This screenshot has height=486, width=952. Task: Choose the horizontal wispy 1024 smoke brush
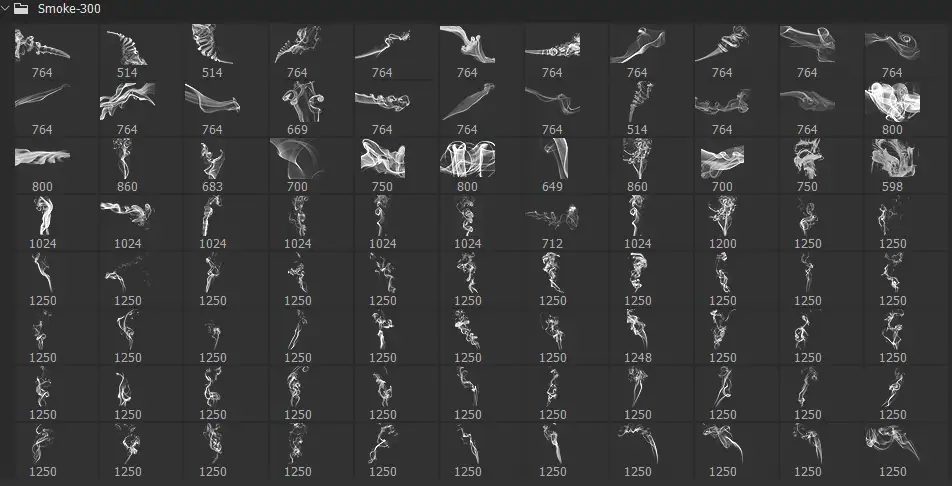coord(128,222)
